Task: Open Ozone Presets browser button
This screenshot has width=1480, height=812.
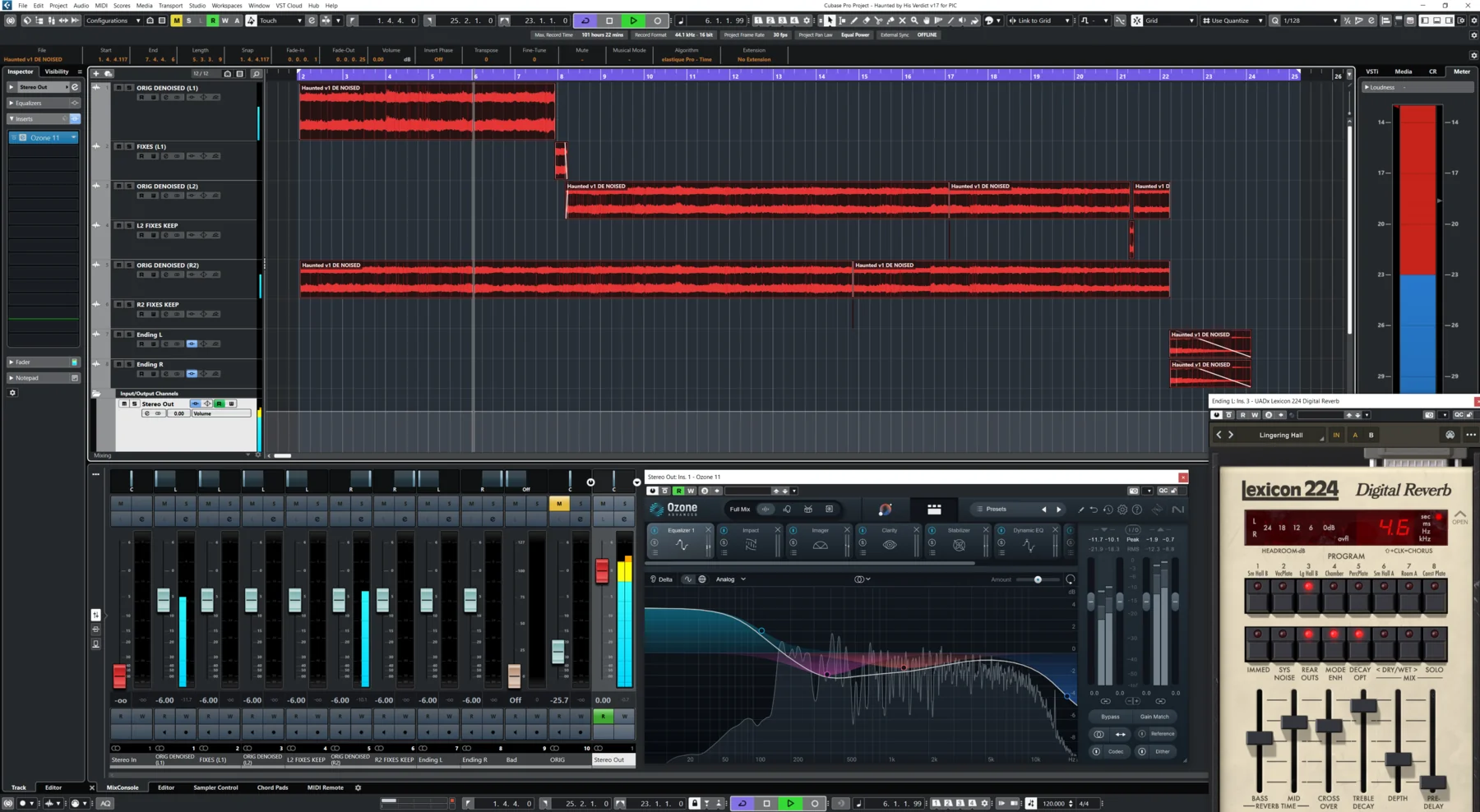Action: click(996, 510)
